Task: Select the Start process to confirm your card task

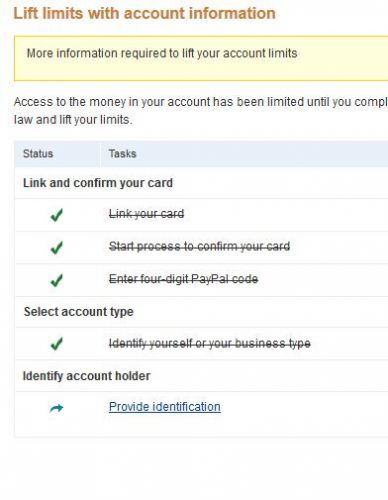Action: tap(199, 246)
